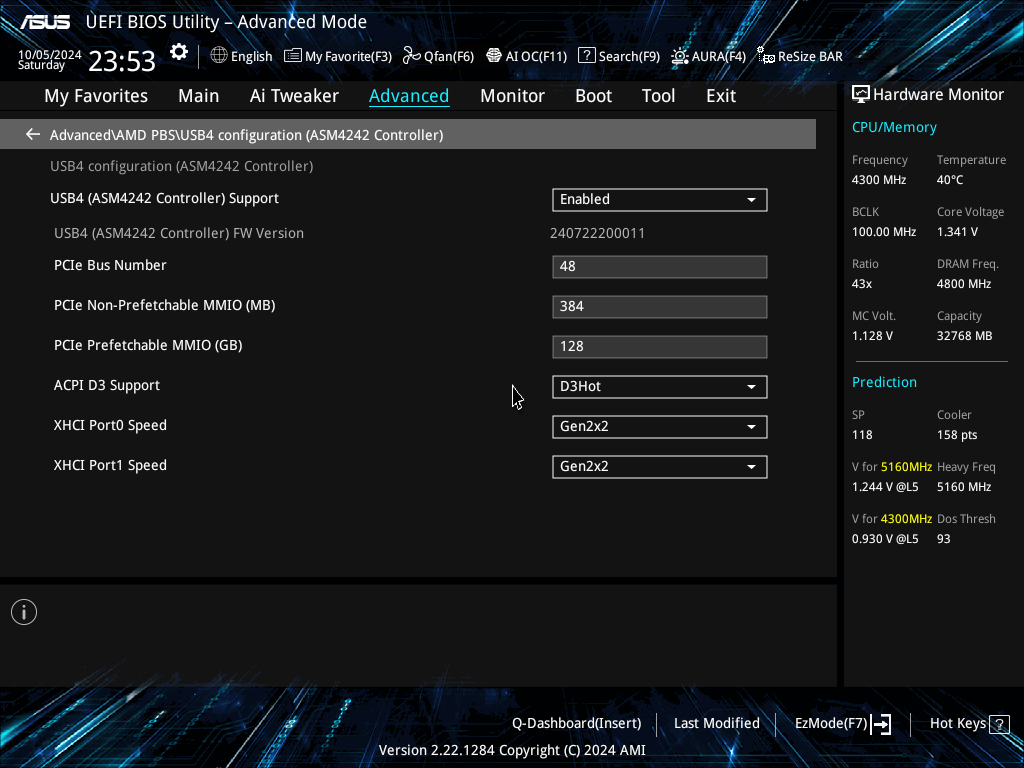Click PCIe Bus Number input field
Image resolution: width=1024 pixels, height=768 pixels.
660,266
